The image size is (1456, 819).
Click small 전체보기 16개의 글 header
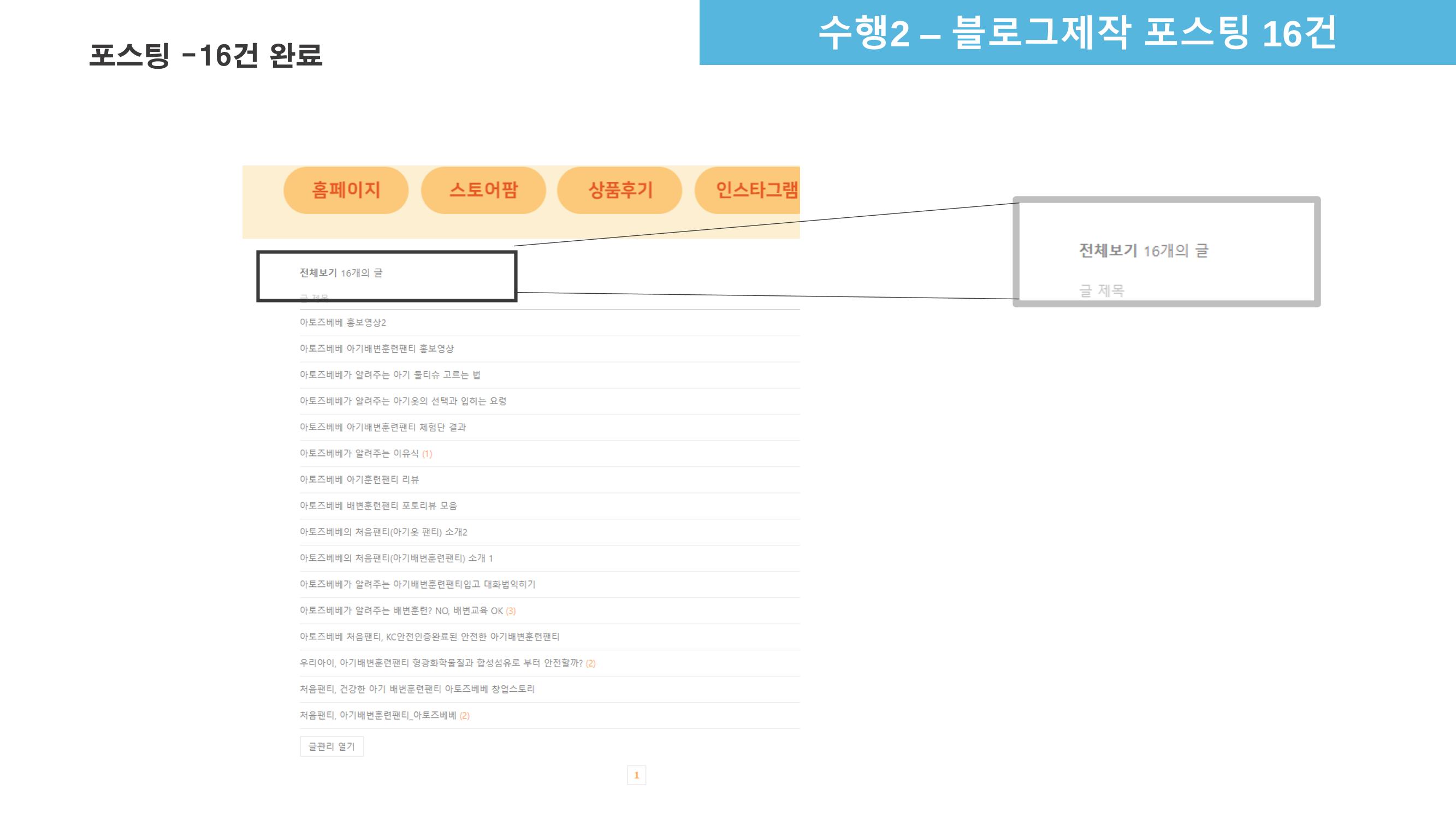[341, 273]
